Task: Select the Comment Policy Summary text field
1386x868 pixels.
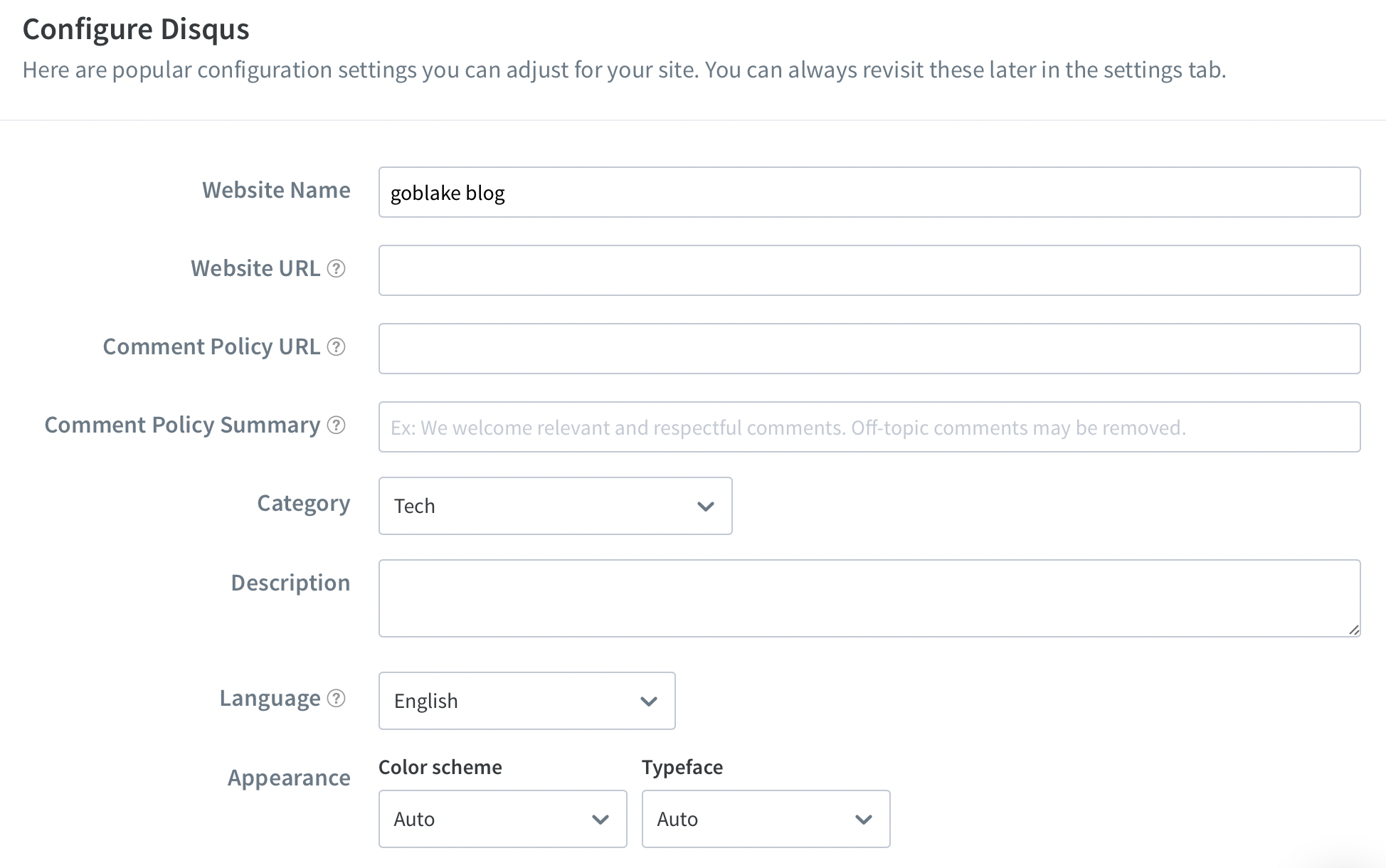Action: click(869, 427)
